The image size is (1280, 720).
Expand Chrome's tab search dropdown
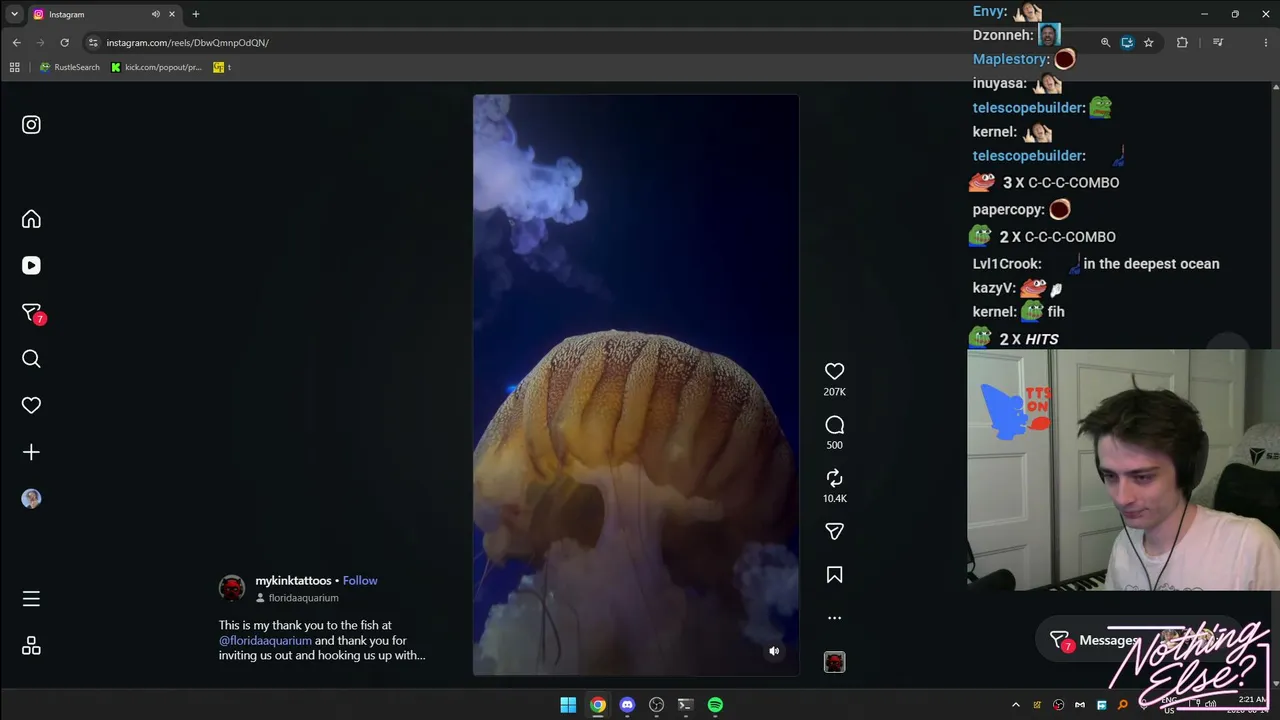click(x=14, y=14)
